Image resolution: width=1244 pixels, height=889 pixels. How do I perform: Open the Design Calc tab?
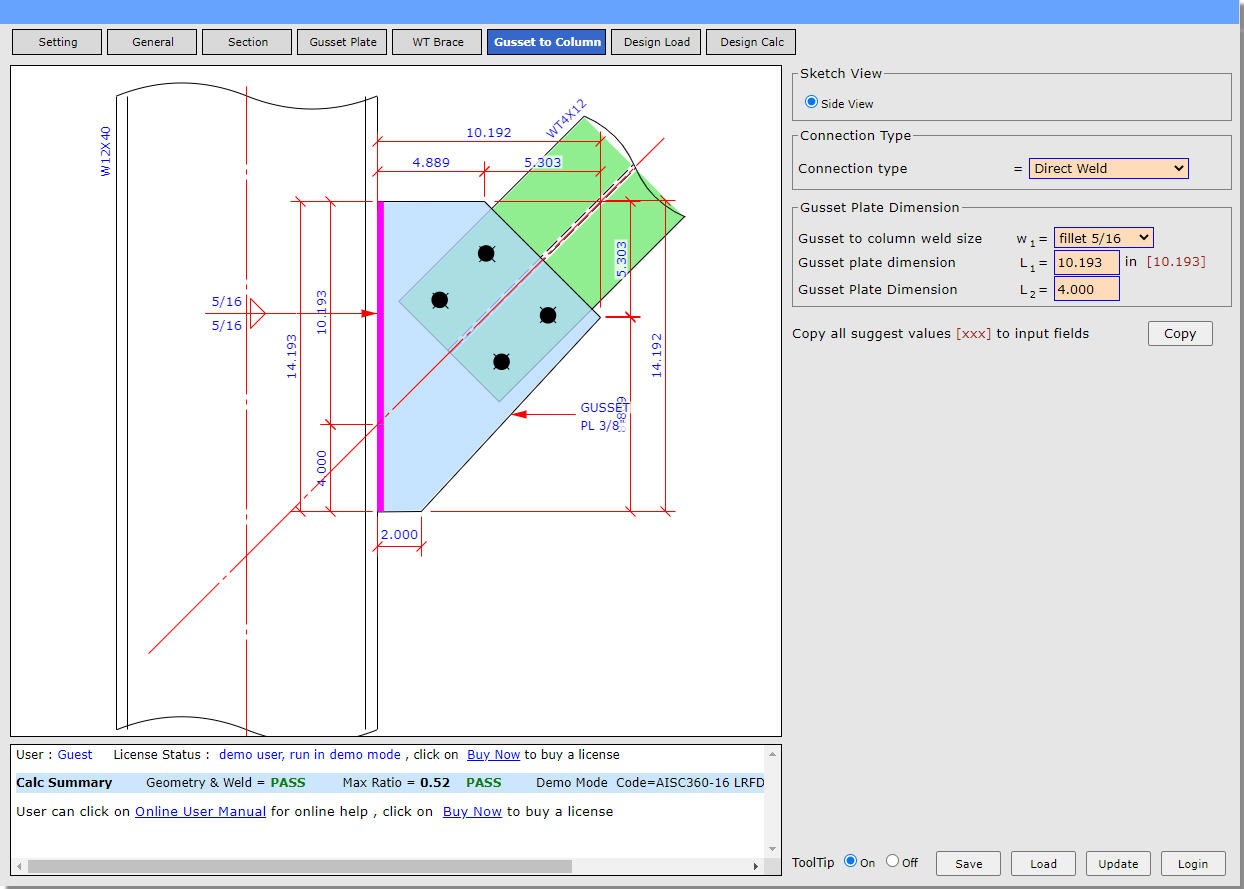[x=751, y=42]
